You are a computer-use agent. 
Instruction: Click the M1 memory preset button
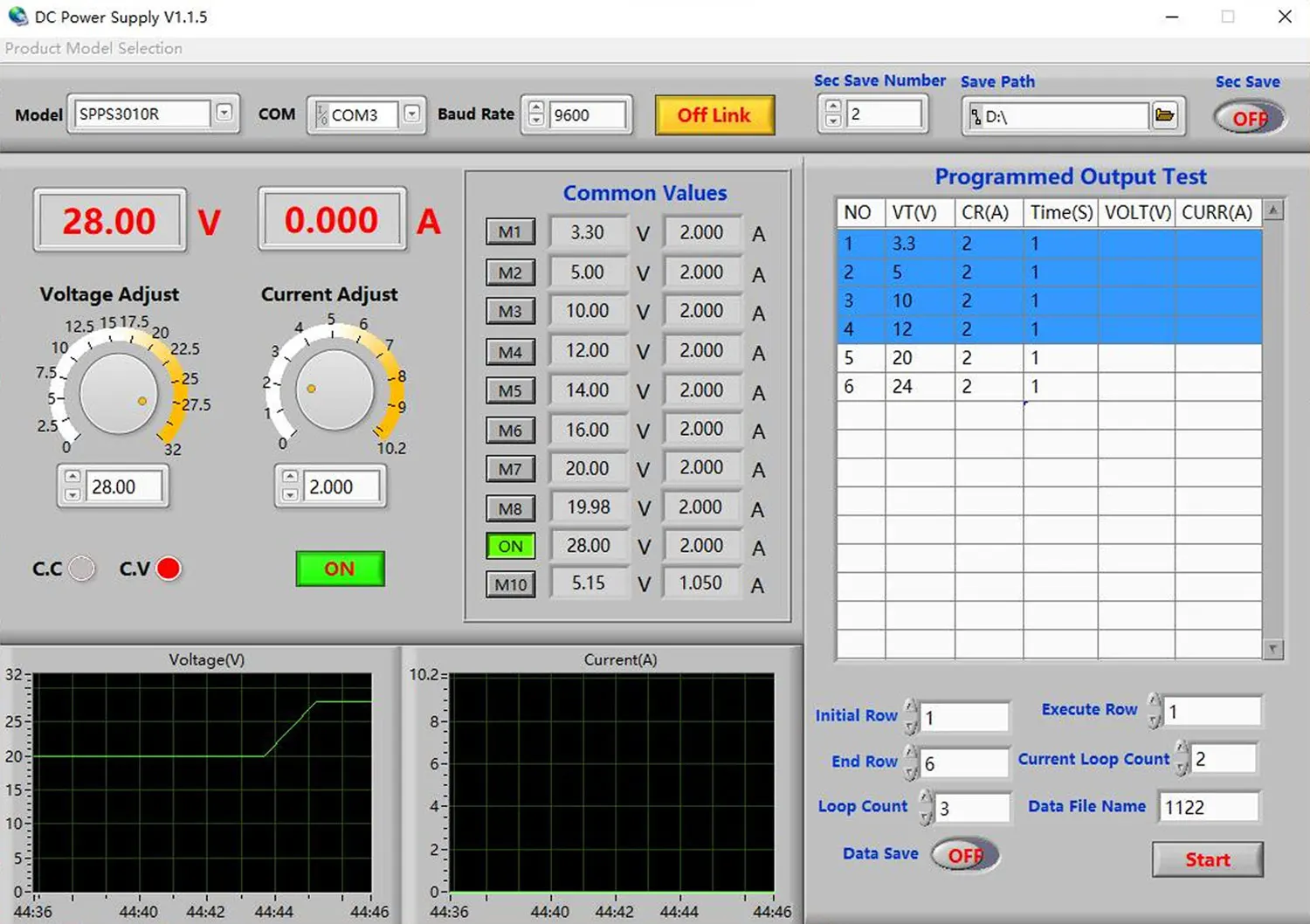tap(510, 232)
